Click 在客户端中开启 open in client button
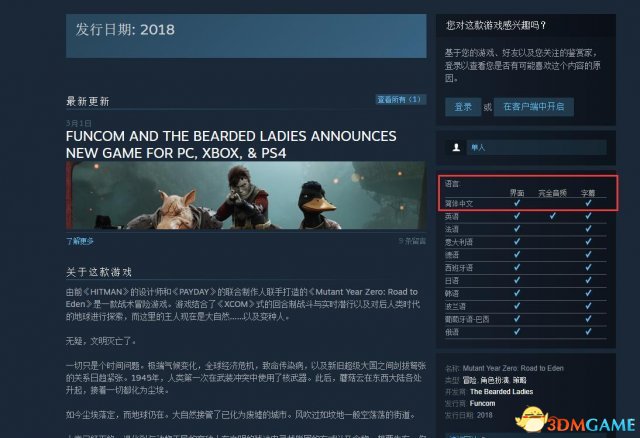Screen dimensions: 640x438 tap(533, 107)
